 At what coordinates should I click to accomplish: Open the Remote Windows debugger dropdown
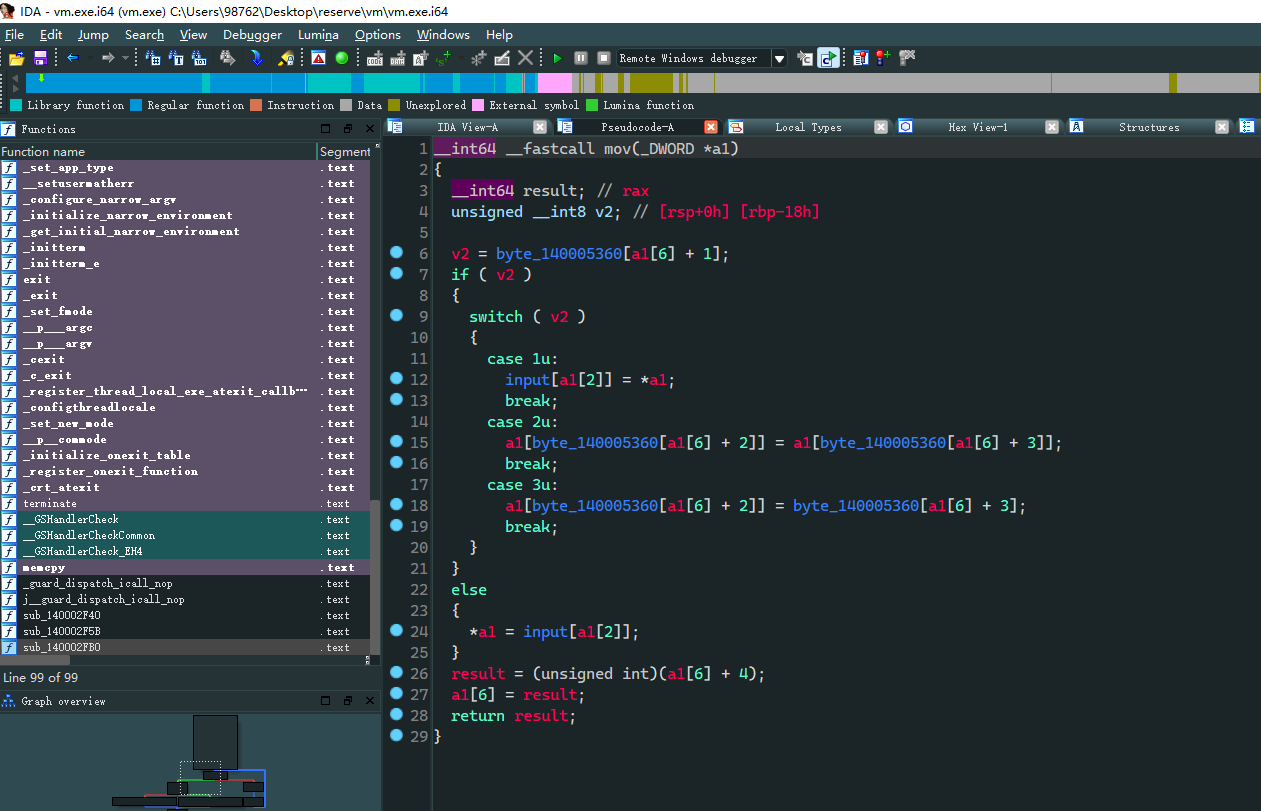(779, 59)
